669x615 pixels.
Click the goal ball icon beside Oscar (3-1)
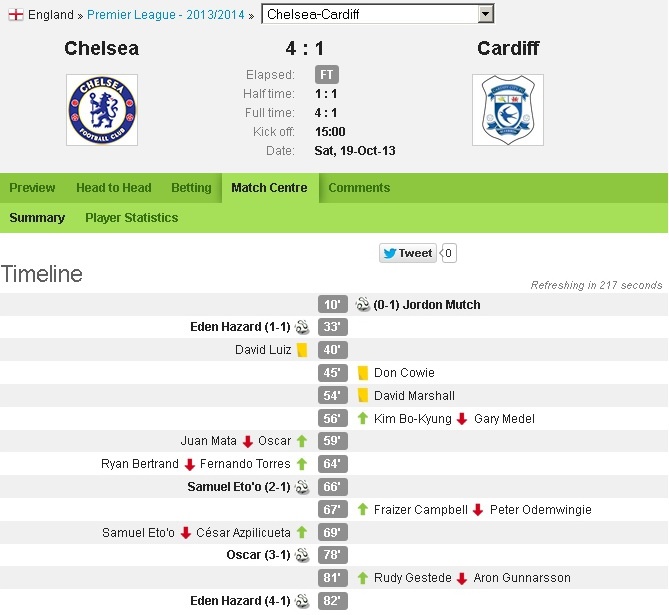click(x=302, y=555)
